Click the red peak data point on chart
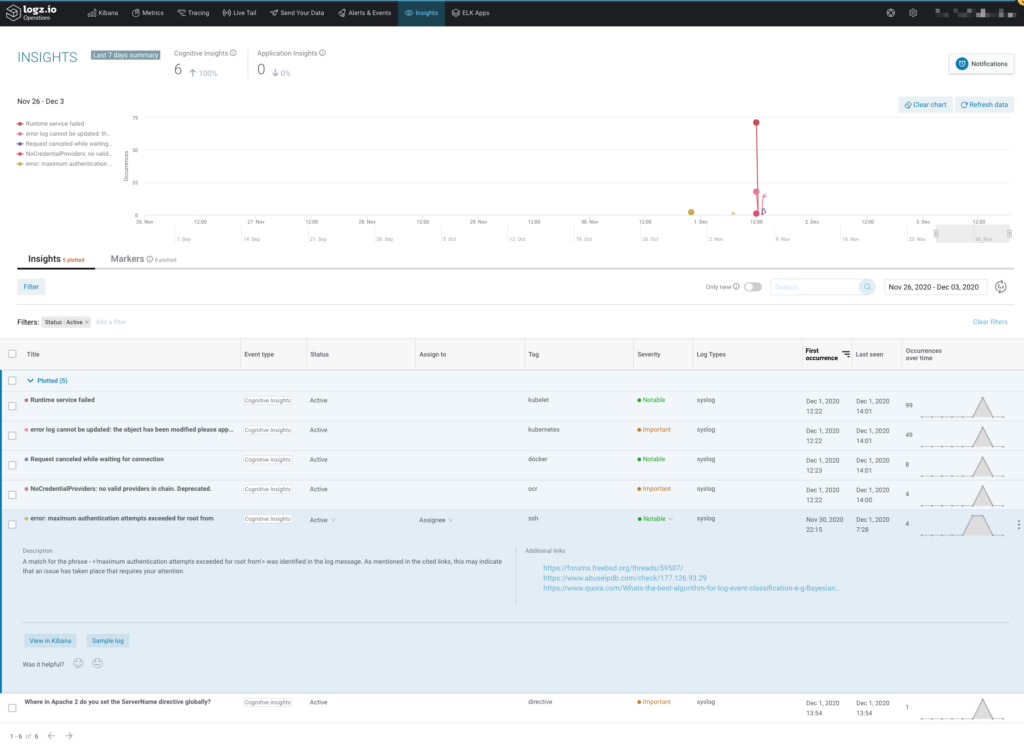Screen dimensions: 1024x754 tap(756, 123)
